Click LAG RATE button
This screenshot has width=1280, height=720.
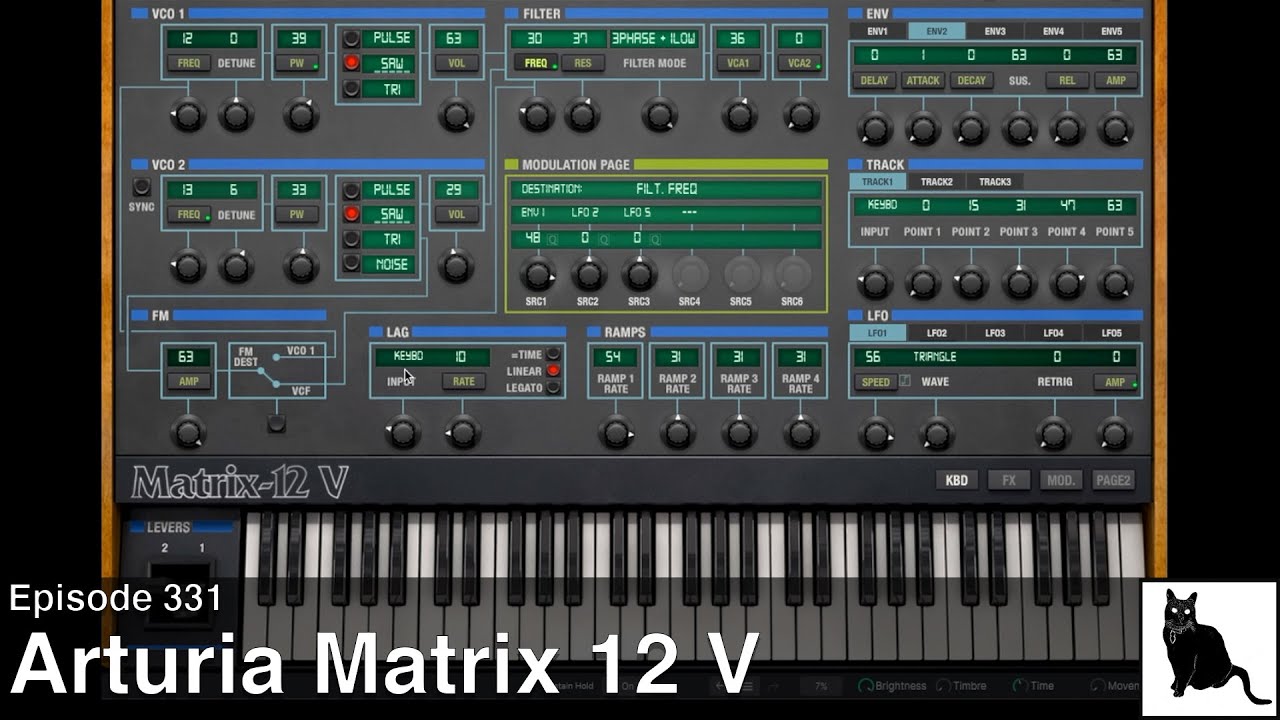point(463,381)
